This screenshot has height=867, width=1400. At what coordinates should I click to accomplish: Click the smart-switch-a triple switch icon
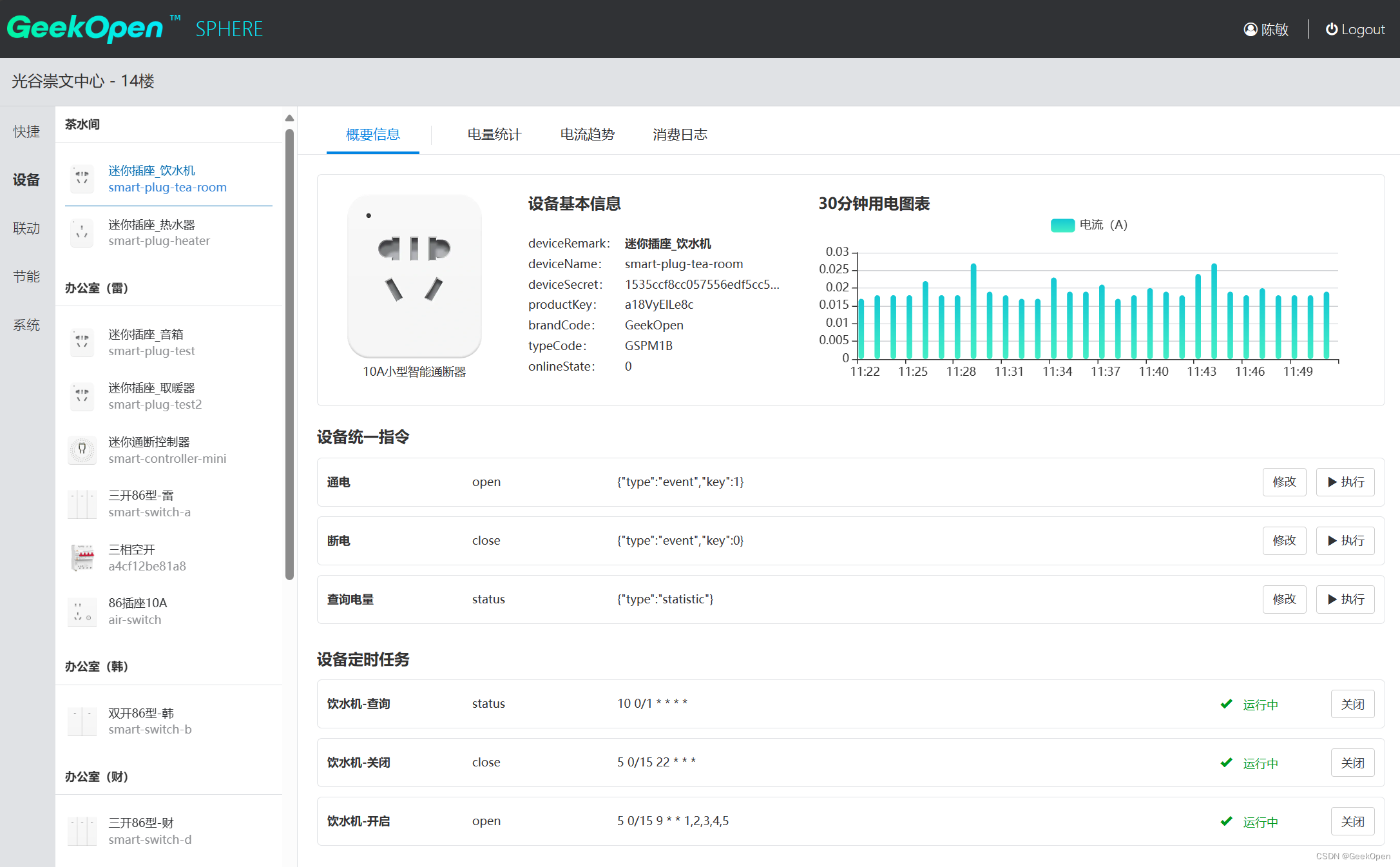click(82, 503)
